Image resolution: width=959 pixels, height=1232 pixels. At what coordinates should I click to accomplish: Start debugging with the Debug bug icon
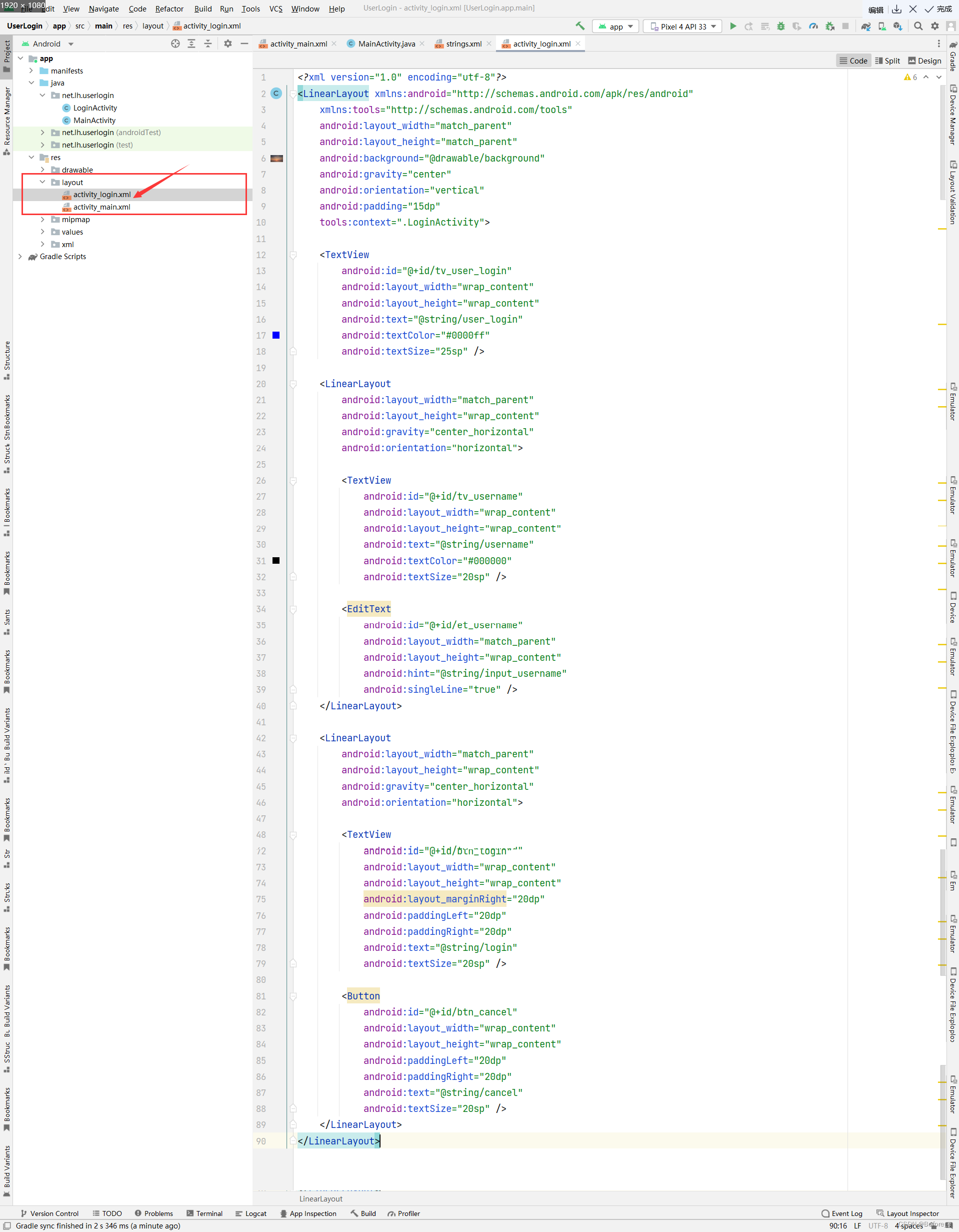pyautogui.click(x=781, y=26)
